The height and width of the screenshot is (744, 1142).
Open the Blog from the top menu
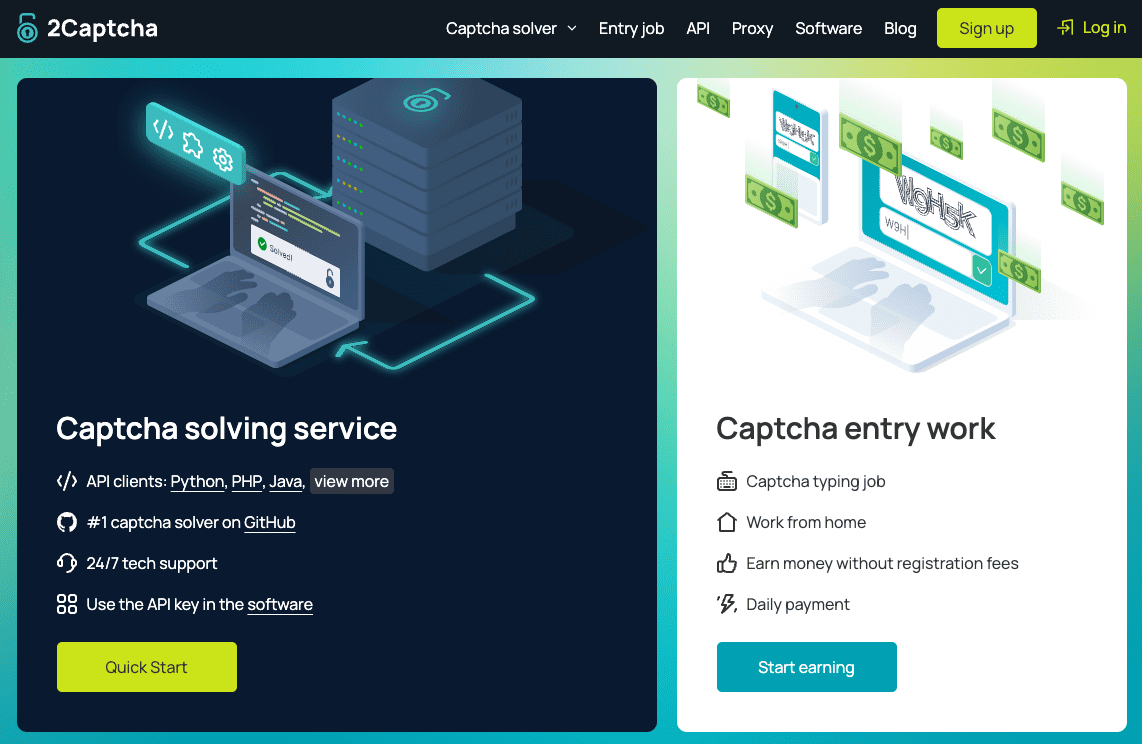900,28
